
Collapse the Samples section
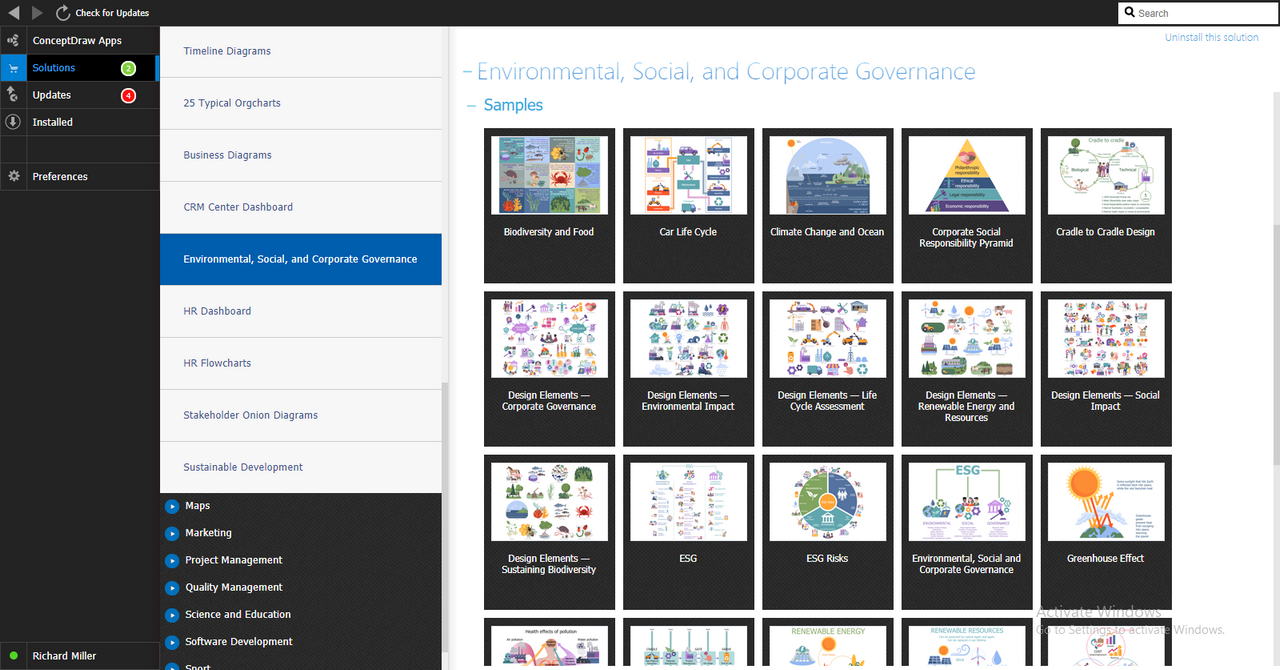tap(471, 105)
